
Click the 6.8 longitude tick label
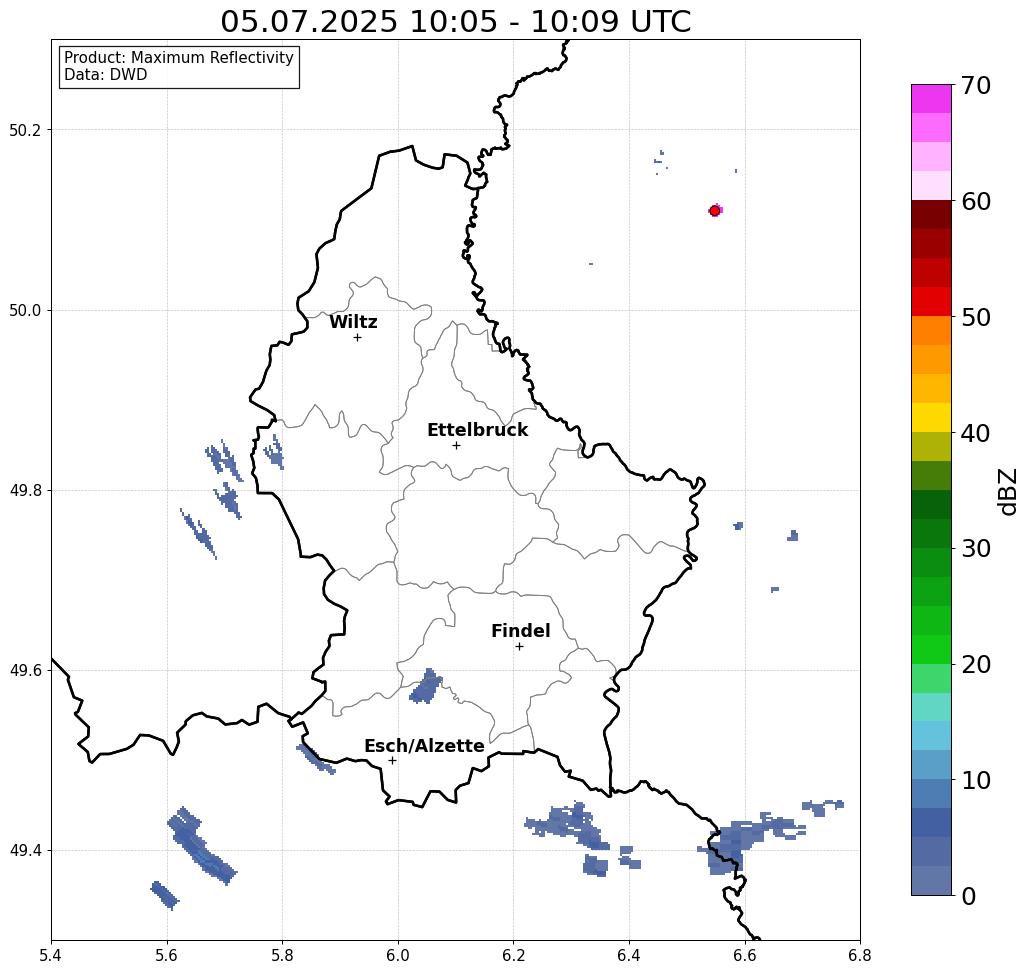(x=860, y=955)
